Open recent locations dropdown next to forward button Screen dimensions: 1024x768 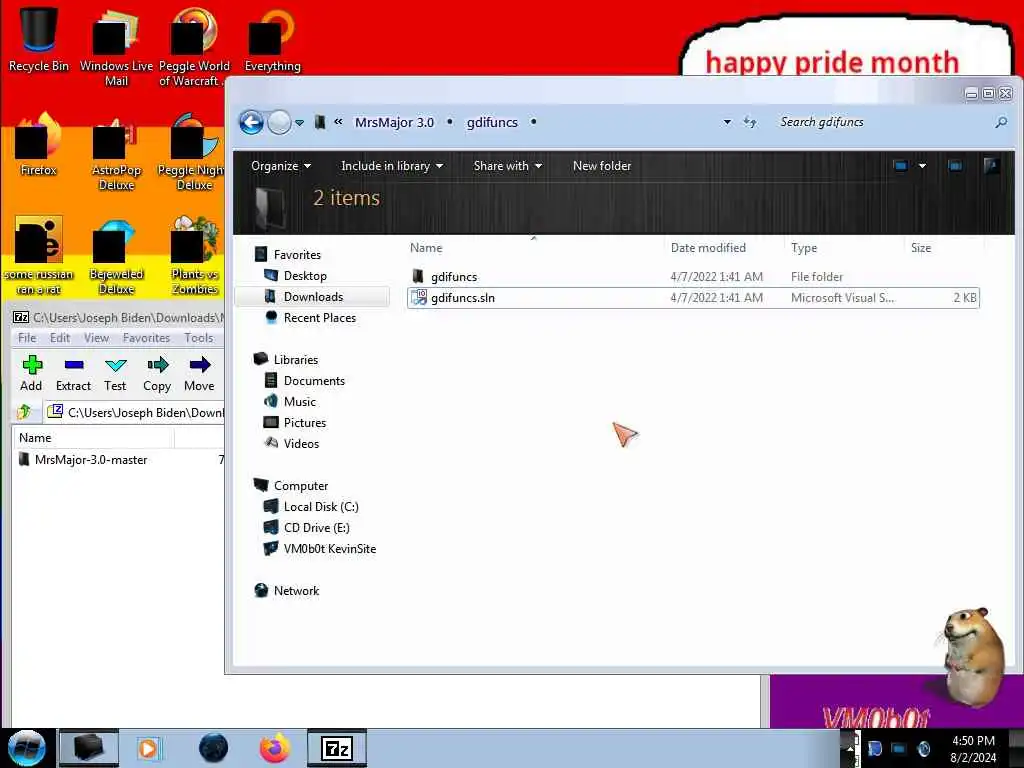tap(299, 122)
